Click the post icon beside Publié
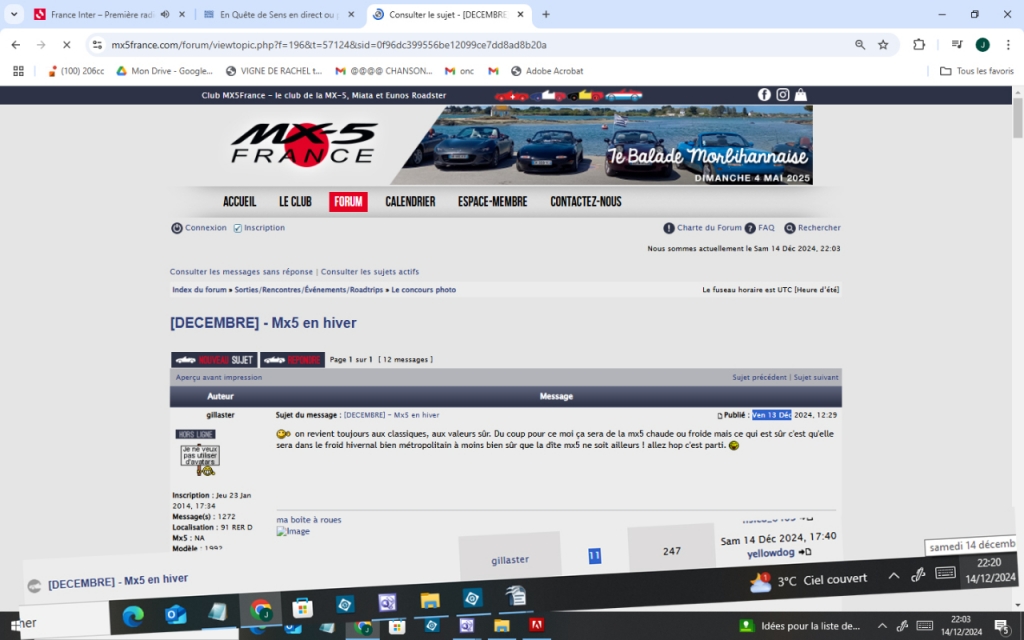The height and width of the screenshot is (640, 1024). 720,415
